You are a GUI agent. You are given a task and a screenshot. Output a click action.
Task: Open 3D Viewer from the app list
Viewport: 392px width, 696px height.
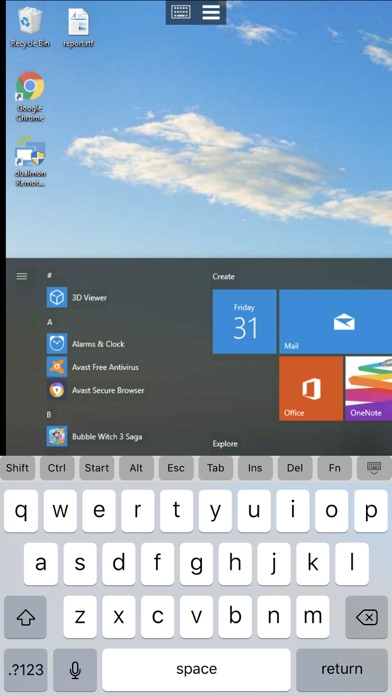coord(77,297)
